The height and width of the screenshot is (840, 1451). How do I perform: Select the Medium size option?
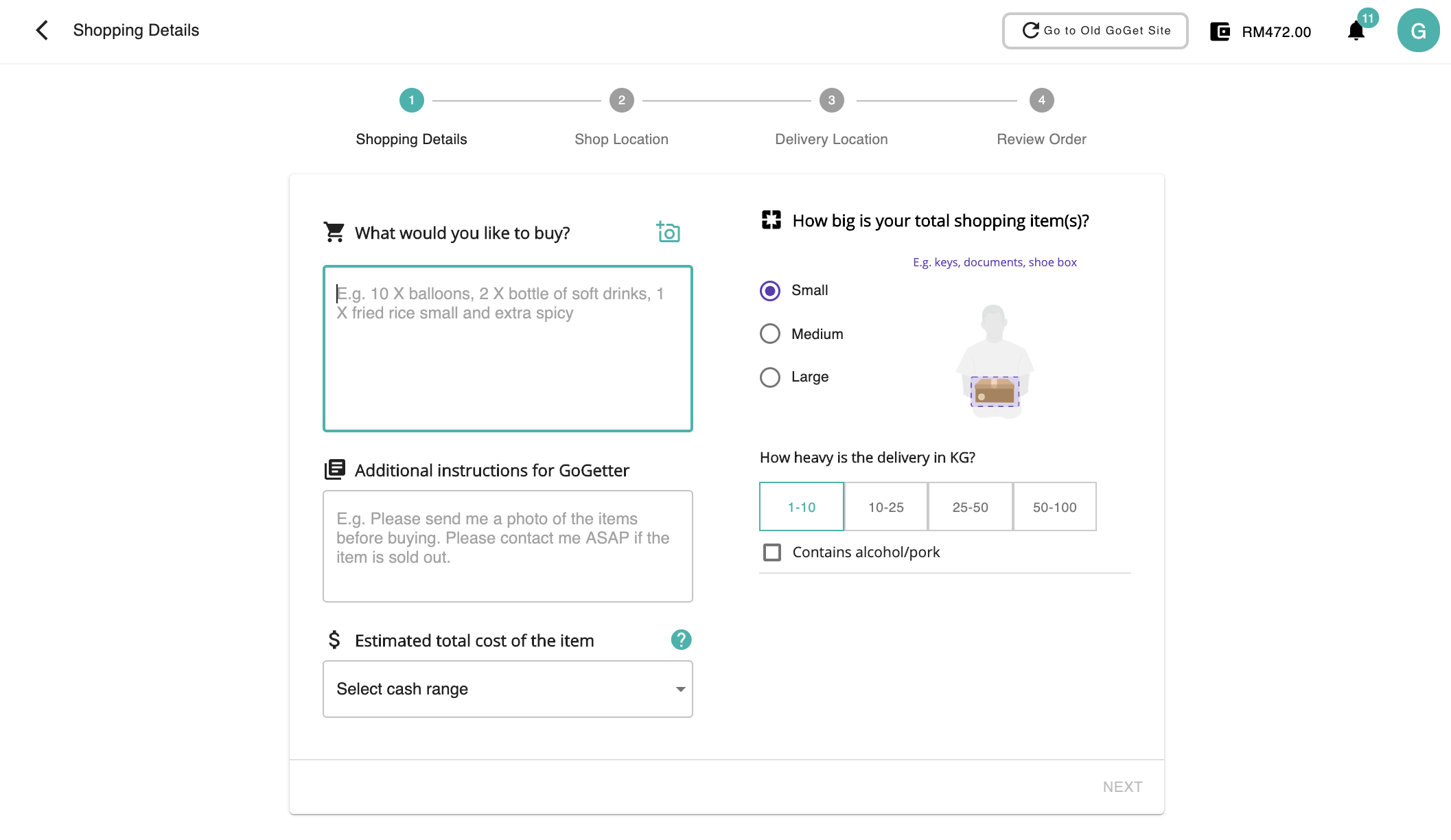[x=770, y=334]
